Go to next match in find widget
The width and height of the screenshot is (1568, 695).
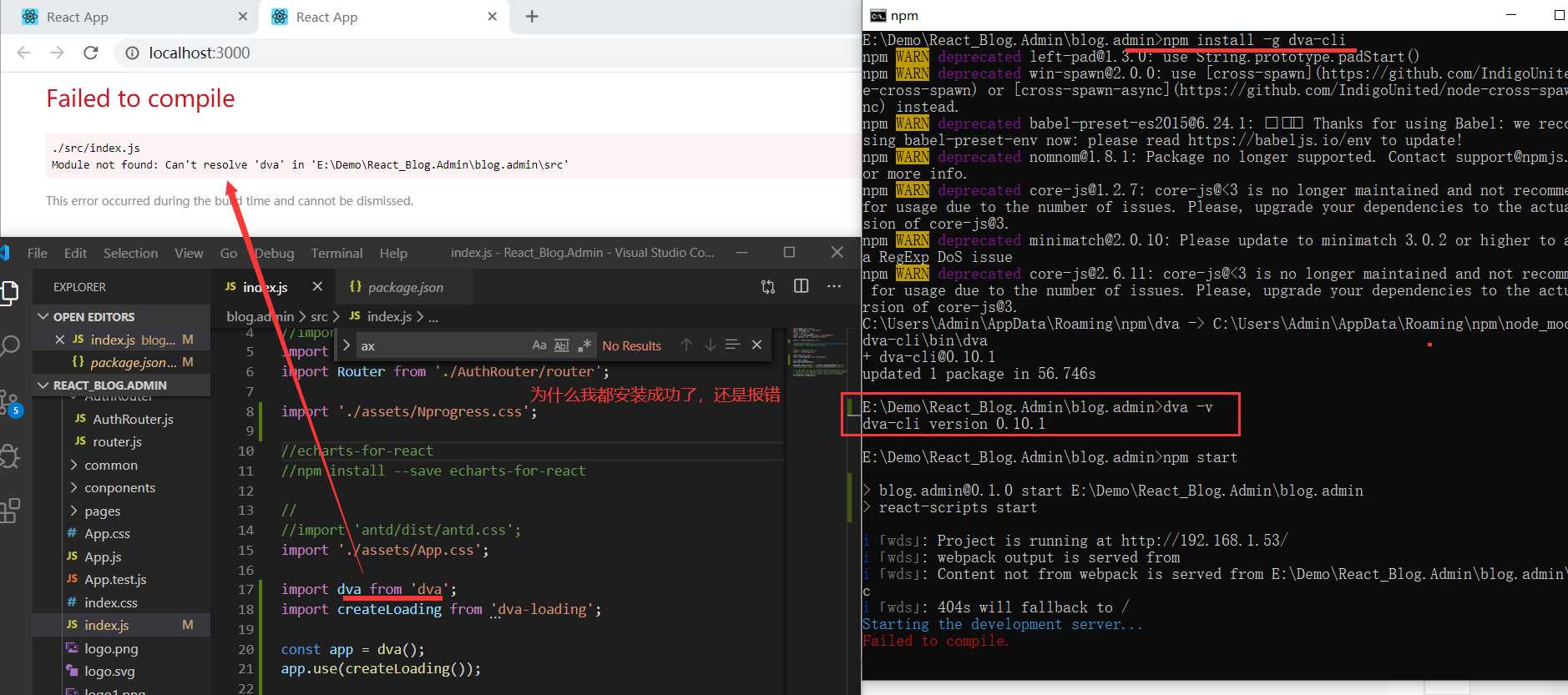[710, 345]
